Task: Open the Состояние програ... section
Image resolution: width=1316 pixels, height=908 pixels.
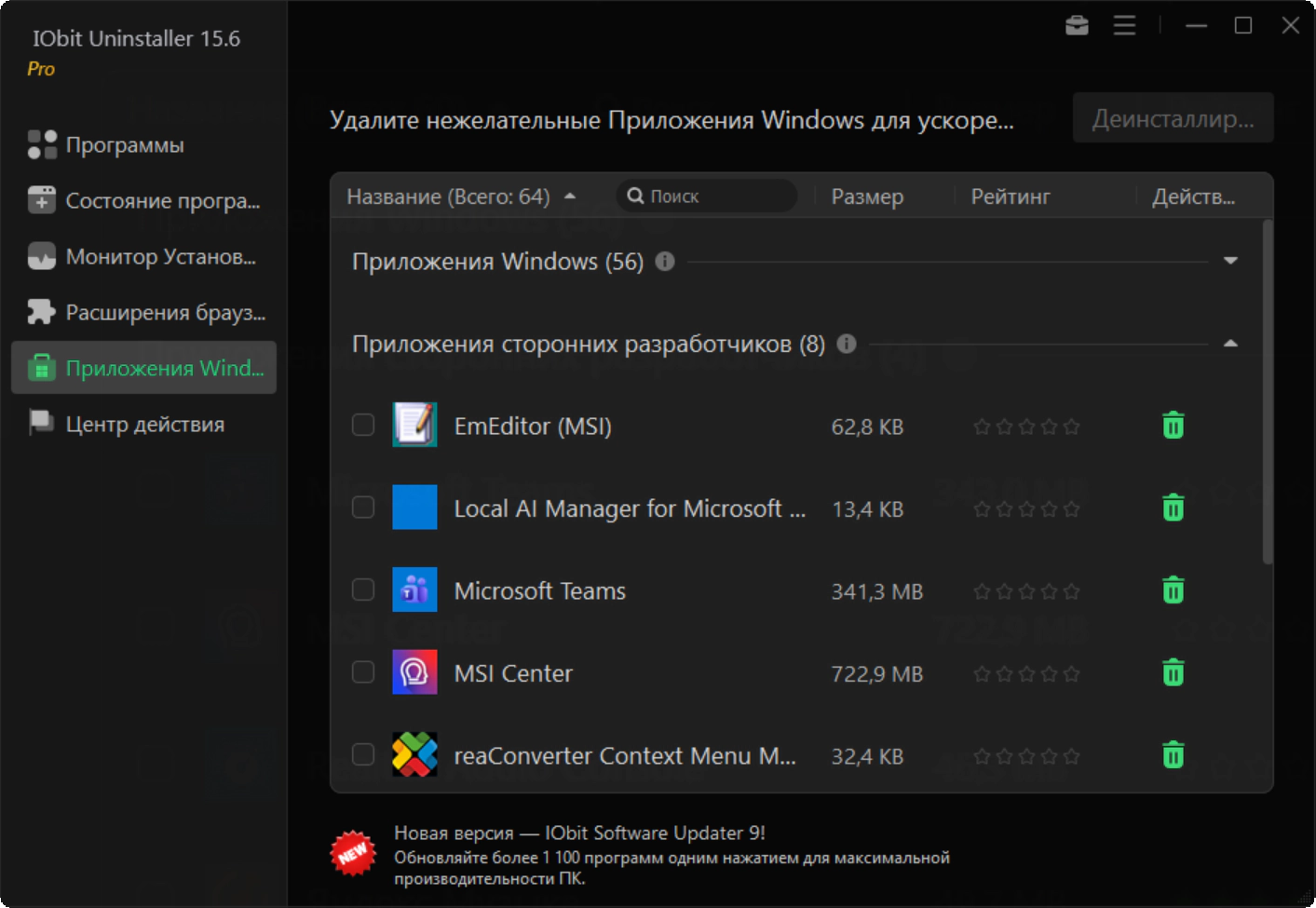Action: point(143,200)
